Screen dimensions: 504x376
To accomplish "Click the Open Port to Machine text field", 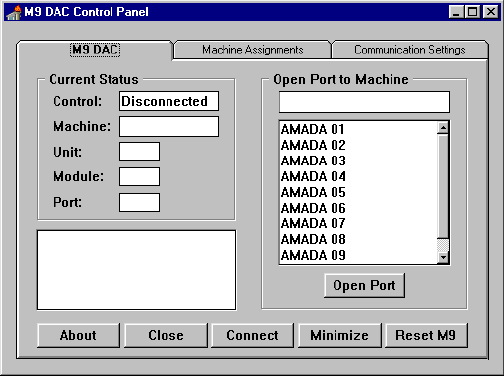I will pos(364,102).
